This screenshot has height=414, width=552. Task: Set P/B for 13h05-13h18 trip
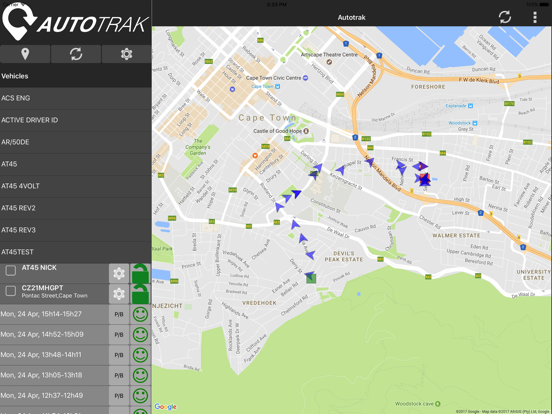click(x=119, y=375)
